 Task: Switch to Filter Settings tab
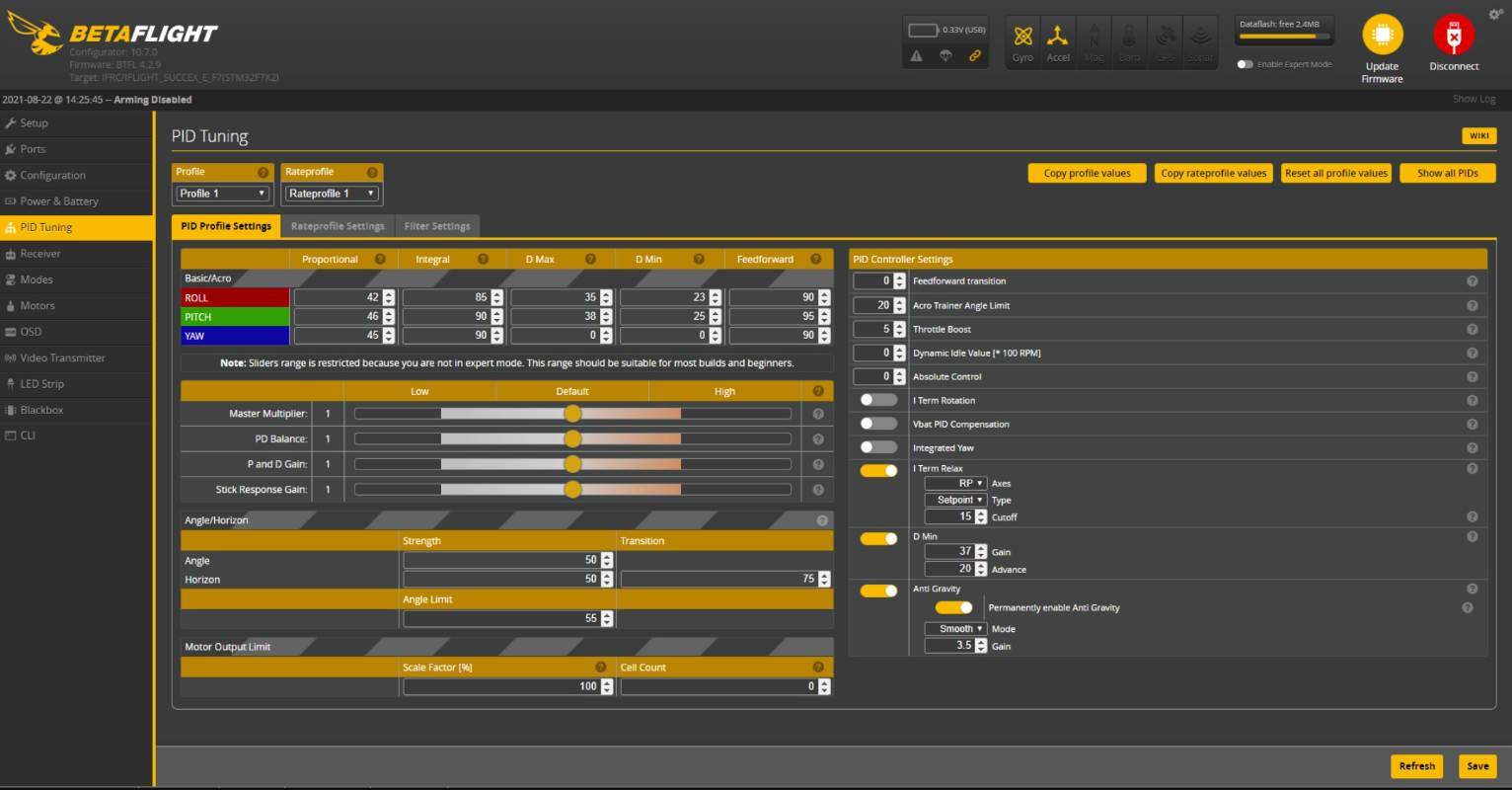pos(437,226)
